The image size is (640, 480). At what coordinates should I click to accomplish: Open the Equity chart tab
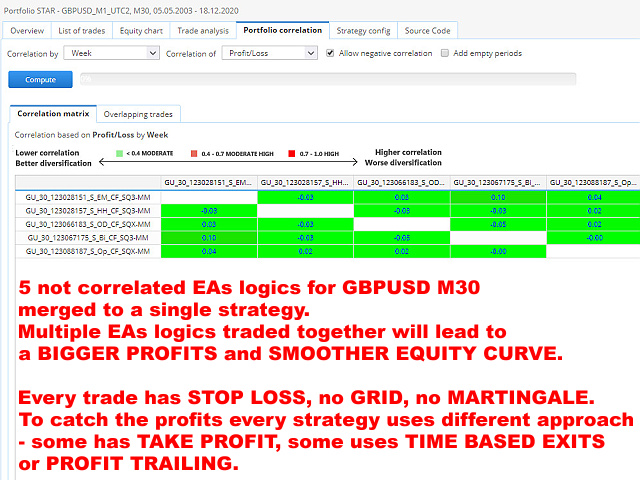click(x=141, y=31)
